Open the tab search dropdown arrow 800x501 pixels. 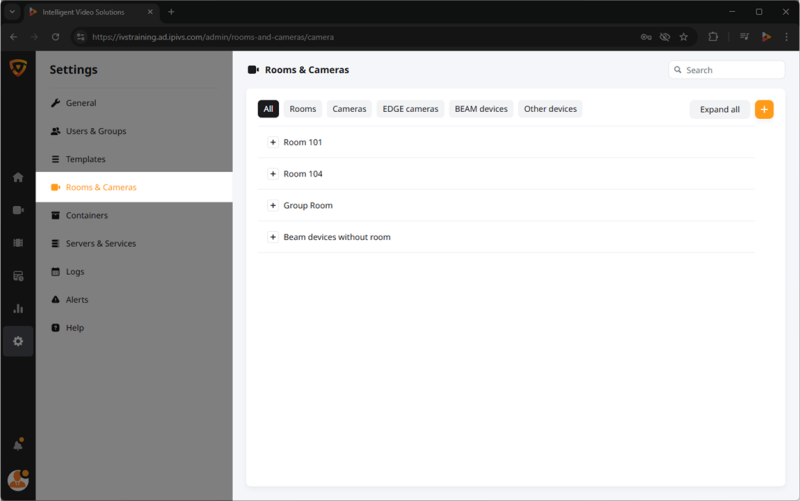coord(12,12)
